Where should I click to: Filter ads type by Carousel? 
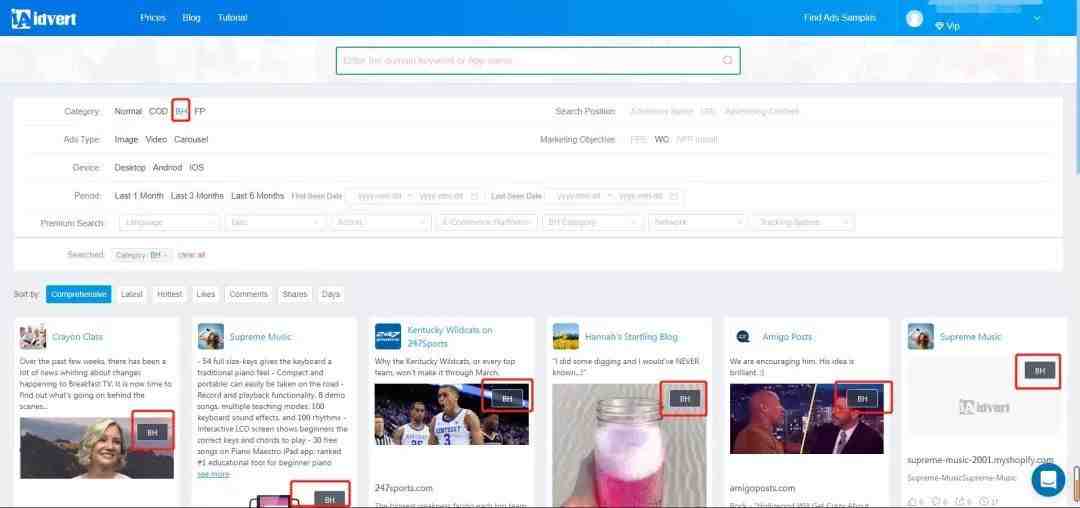pyautogui.click(x=191, y=139)
